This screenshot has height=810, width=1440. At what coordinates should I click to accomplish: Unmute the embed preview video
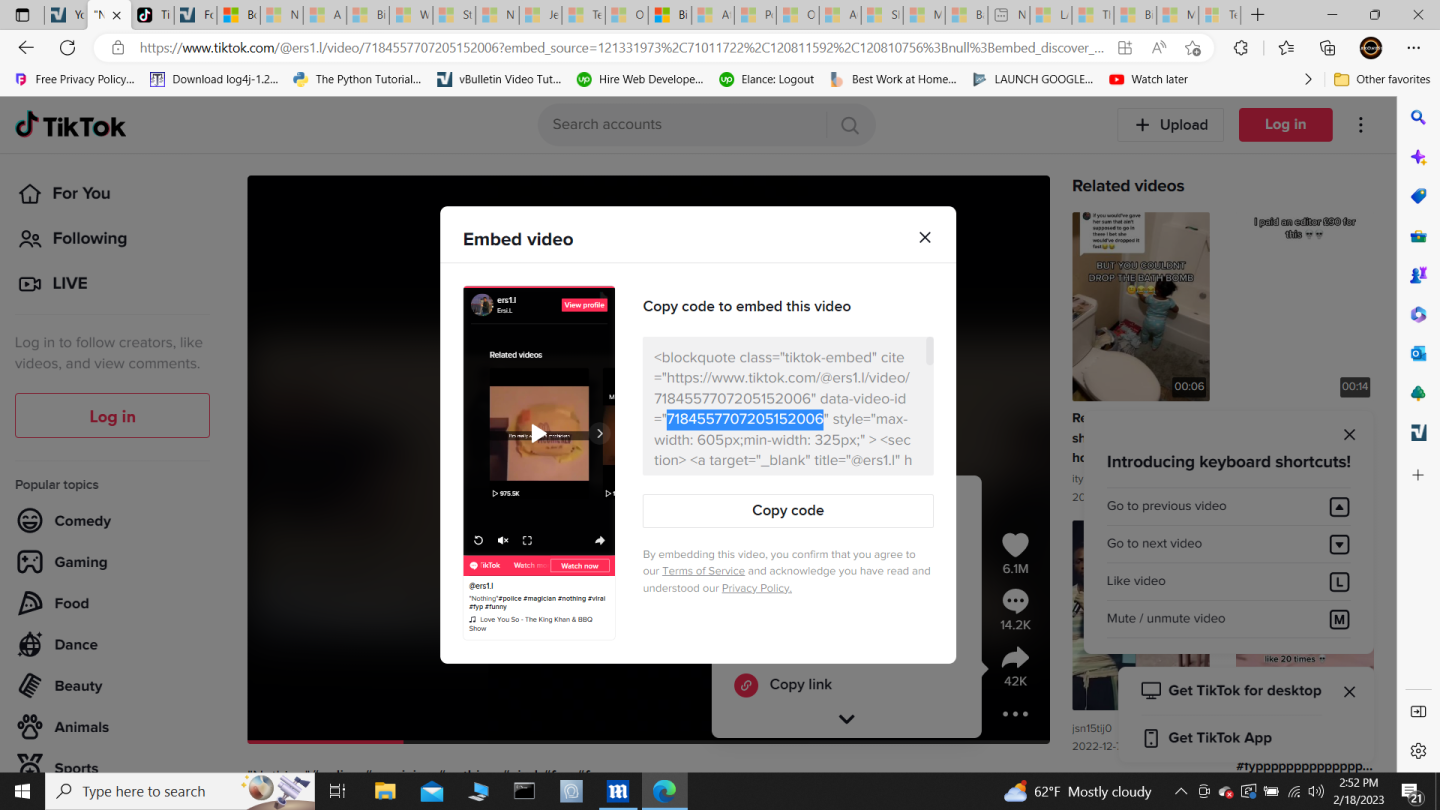pos(503,540)
